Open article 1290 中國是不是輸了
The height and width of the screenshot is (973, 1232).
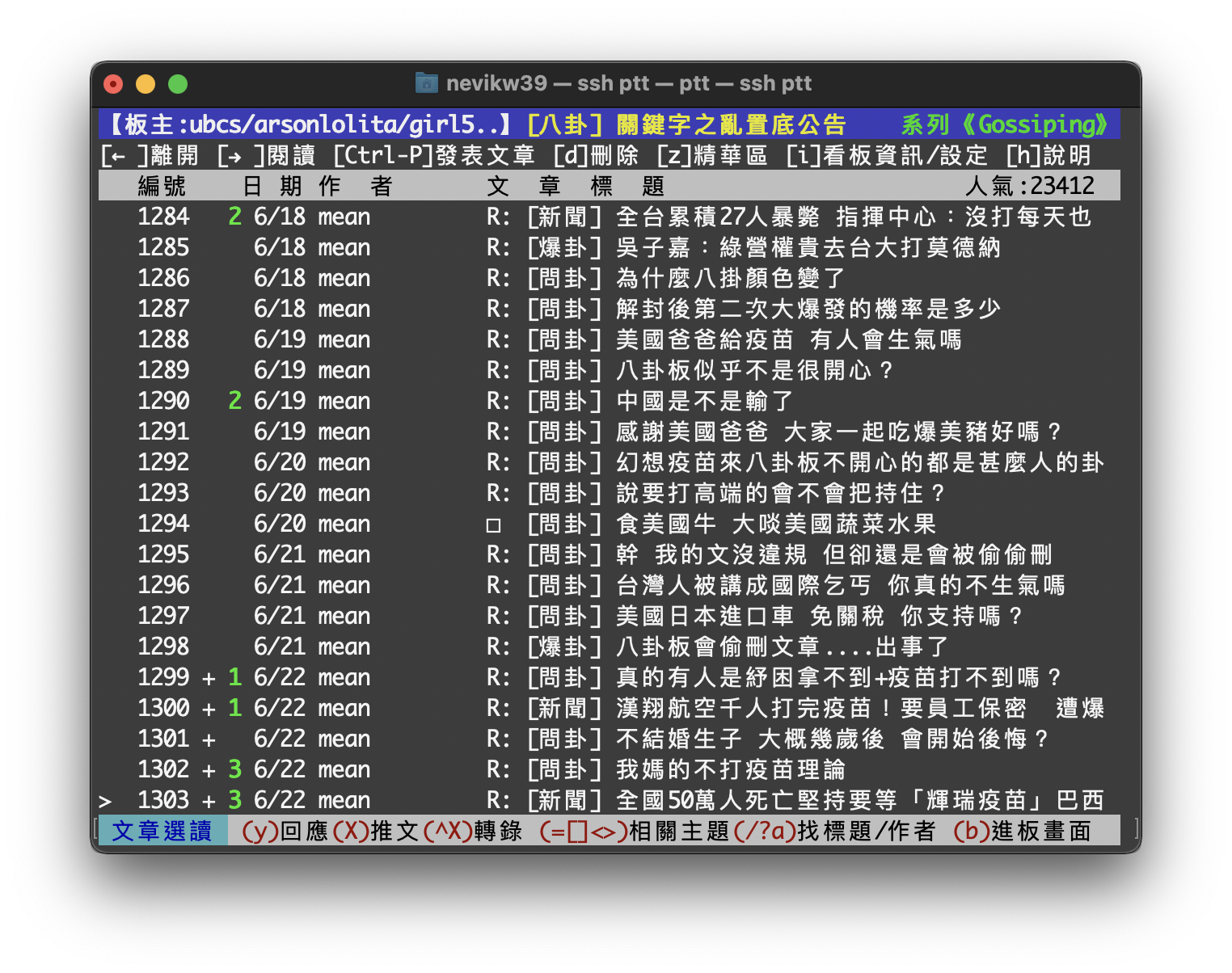click(x=610, y=401)
